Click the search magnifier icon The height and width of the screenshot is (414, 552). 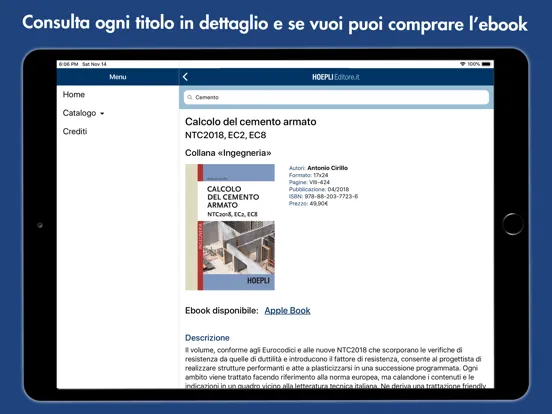(190, 97)
